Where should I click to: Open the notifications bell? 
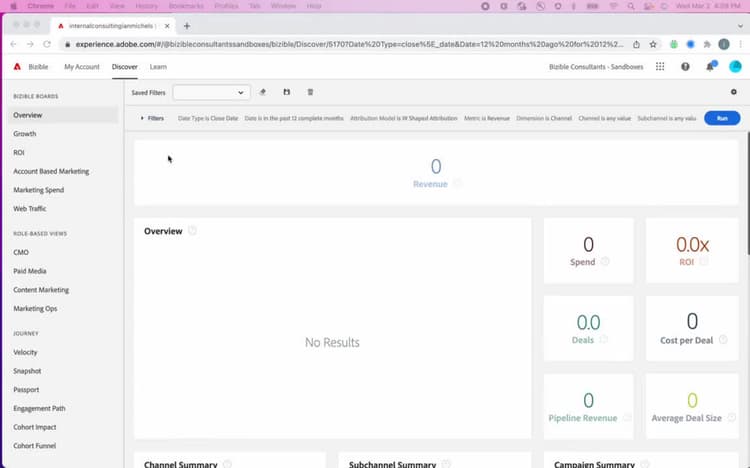[710, 67]
